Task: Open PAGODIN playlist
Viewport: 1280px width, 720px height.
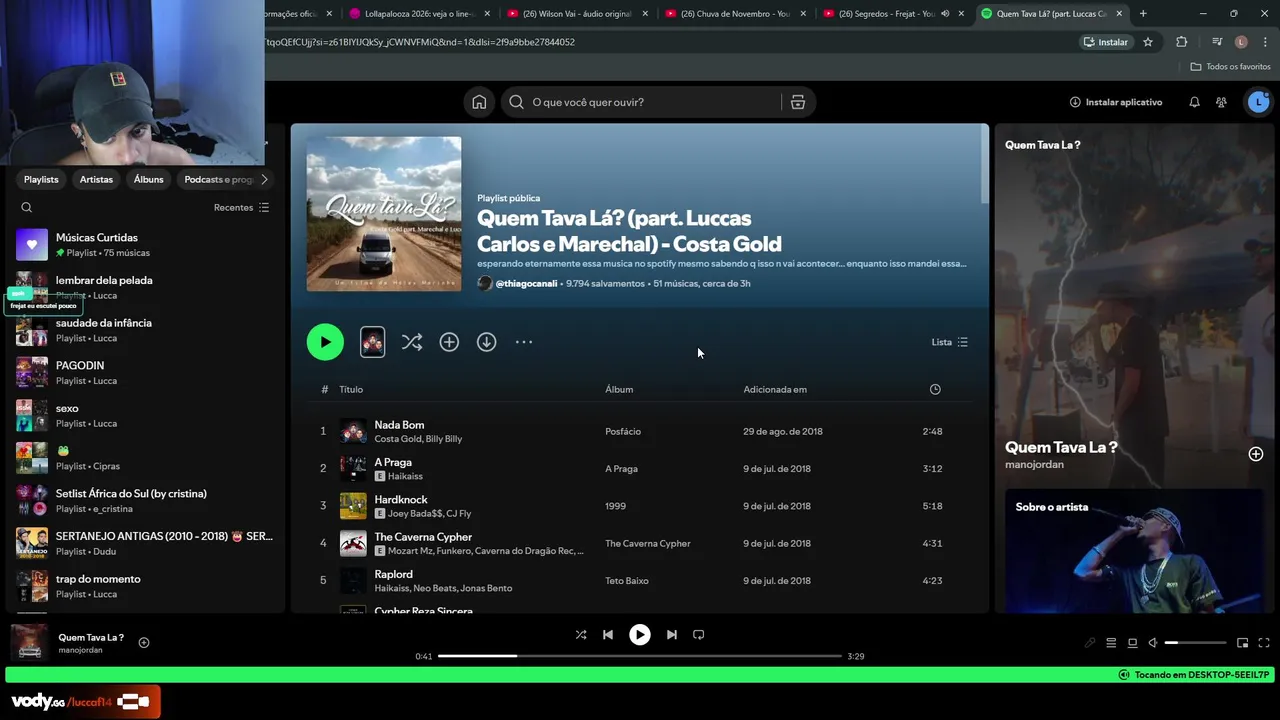Action: pos(145,373)
